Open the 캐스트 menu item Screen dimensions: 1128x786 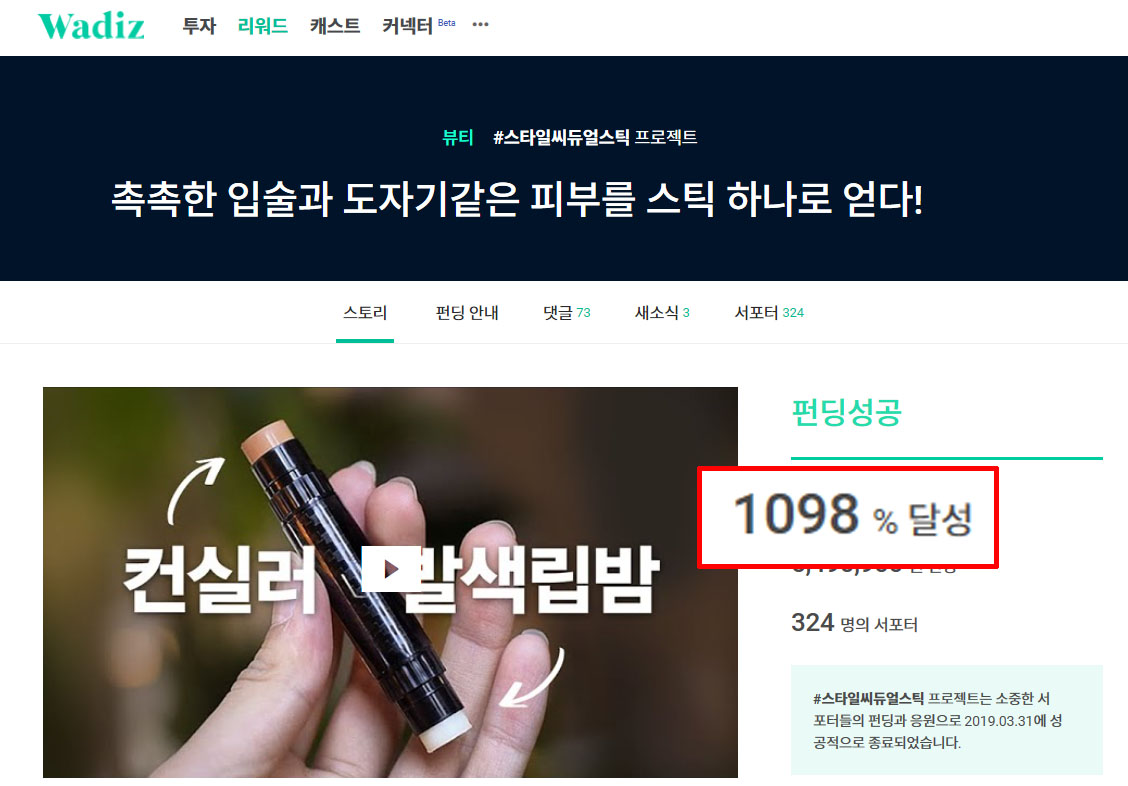(335, 26)
